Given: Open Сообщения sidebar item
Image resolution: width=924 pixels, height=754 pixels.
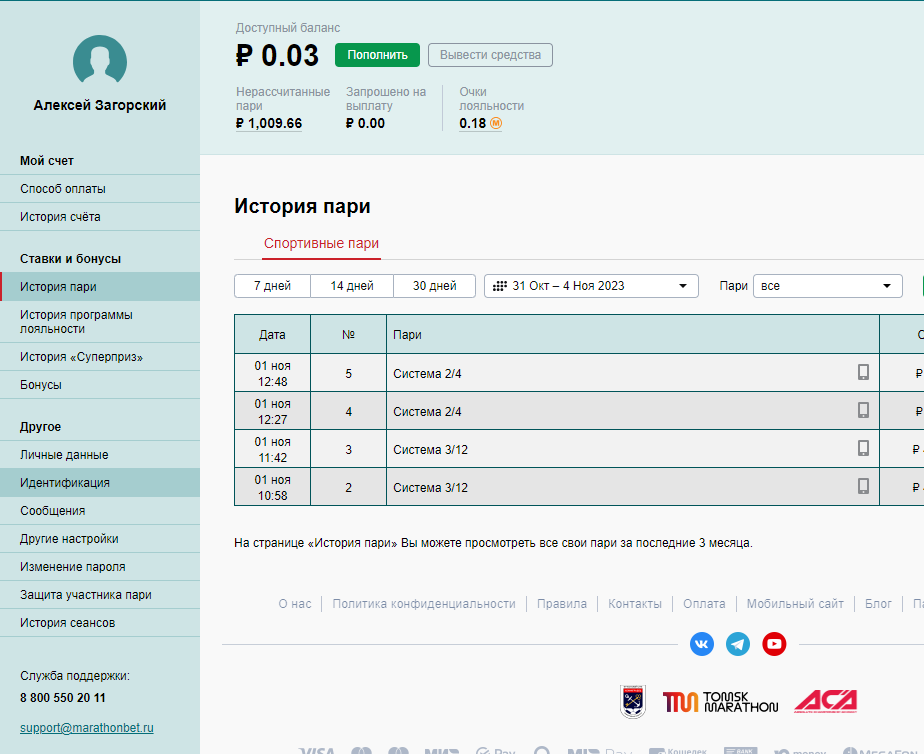Looking at the screenshot, I should pyautogui.click(x=100, y=511).
